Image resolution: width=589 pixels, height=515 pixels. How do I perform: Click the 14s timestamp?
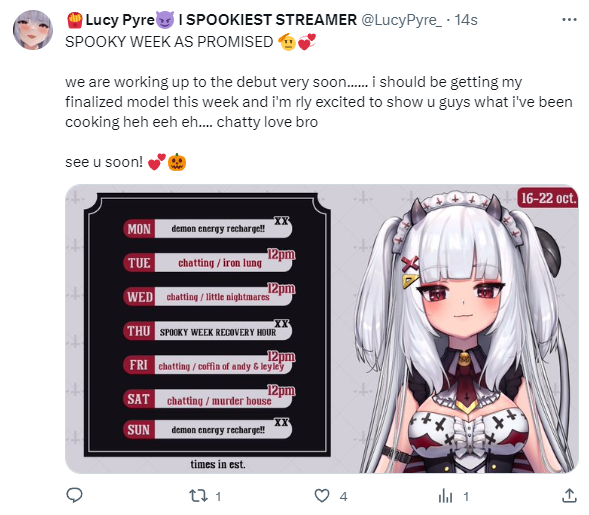coord(466,20)
